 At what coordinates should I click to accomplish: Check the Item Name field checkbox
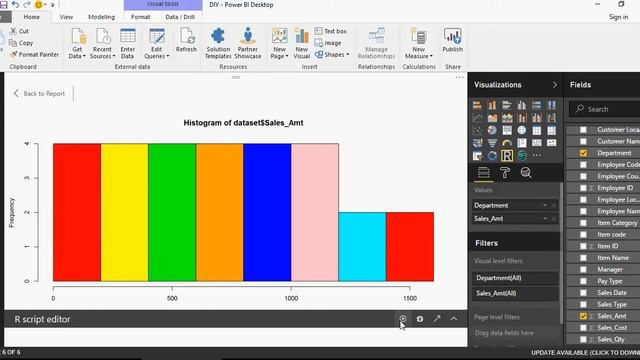click(x=583, y=258)
